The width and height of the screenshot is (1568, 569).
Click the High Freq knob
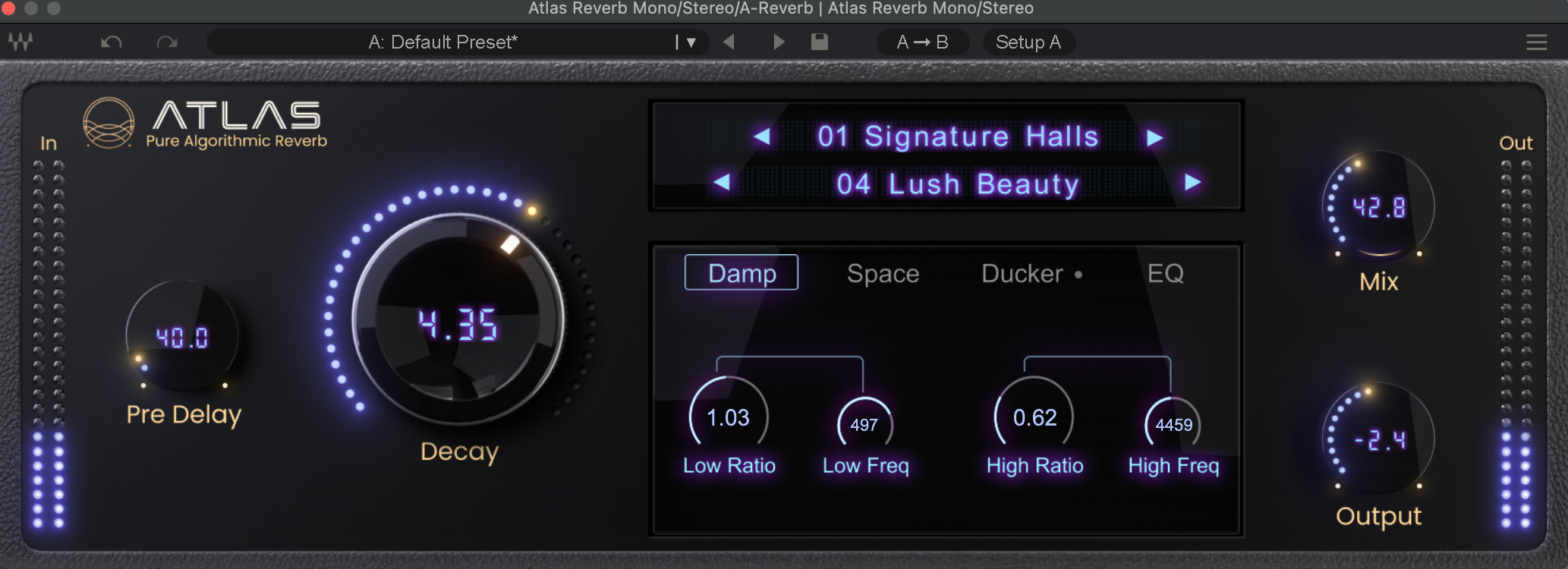point(1173,424)
